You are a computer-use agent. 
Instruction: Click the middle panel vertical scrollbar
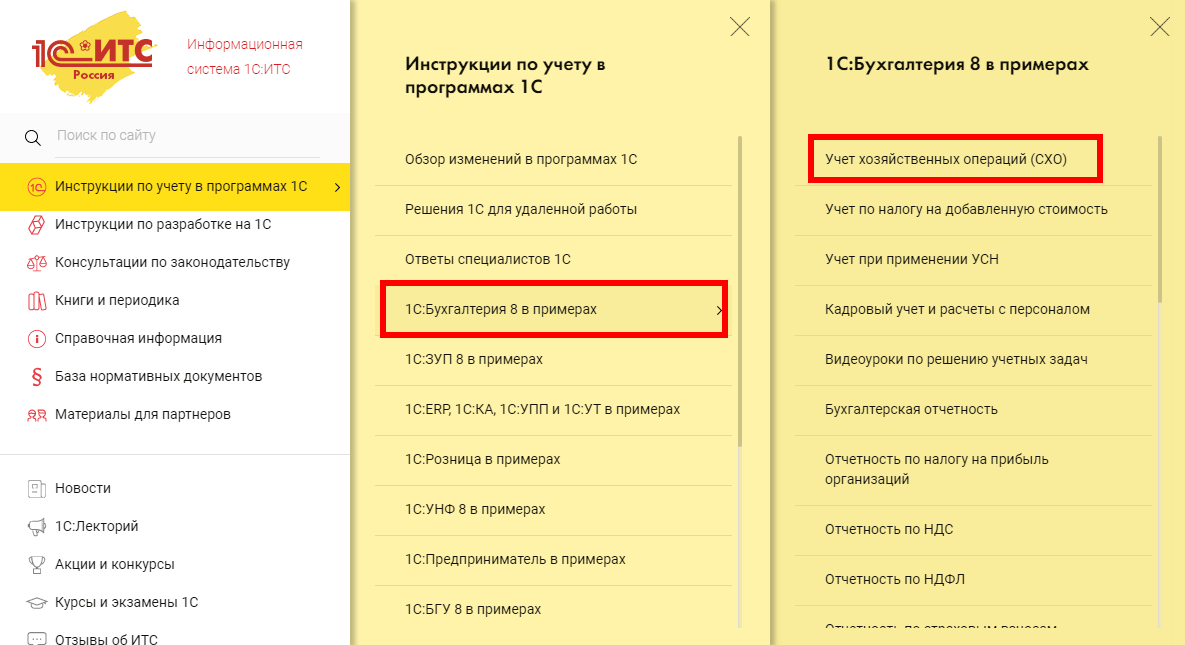740,291
